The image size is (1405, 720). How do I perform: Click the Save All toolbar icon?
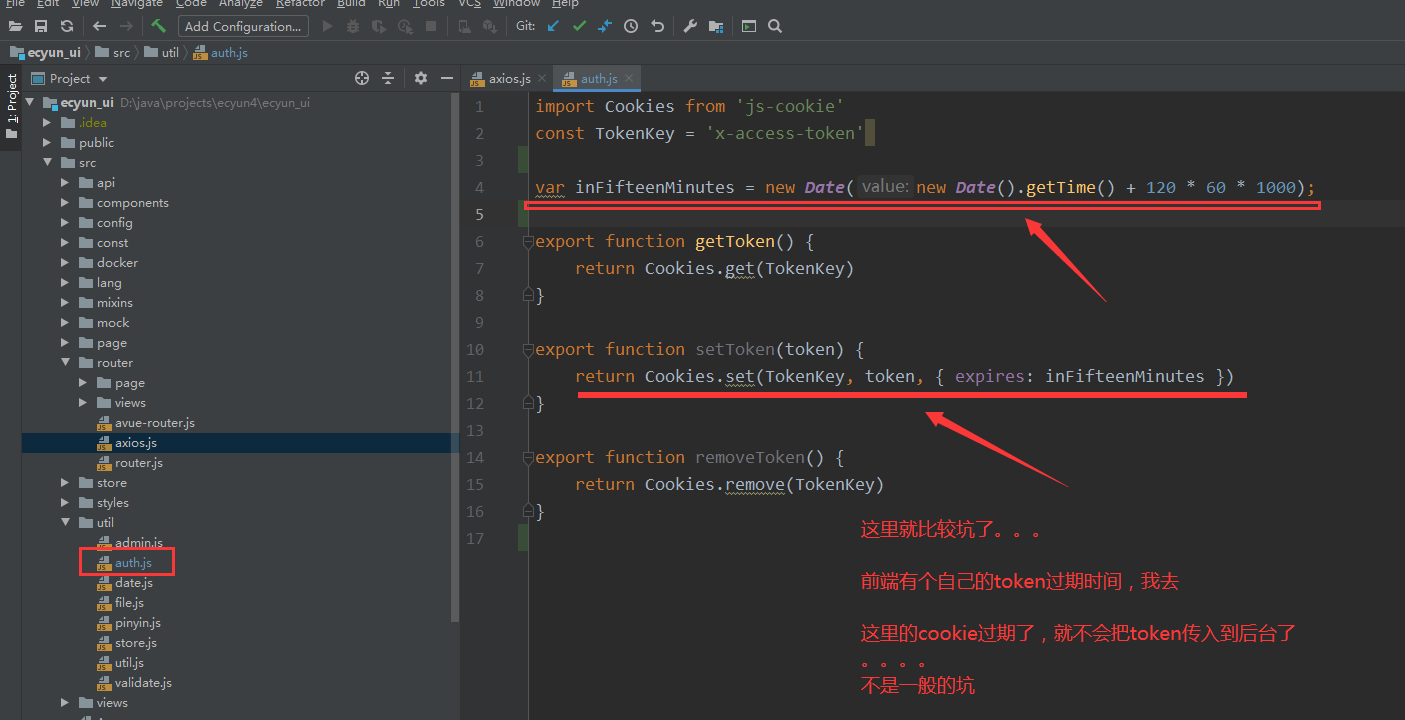(x=41, y=26)
